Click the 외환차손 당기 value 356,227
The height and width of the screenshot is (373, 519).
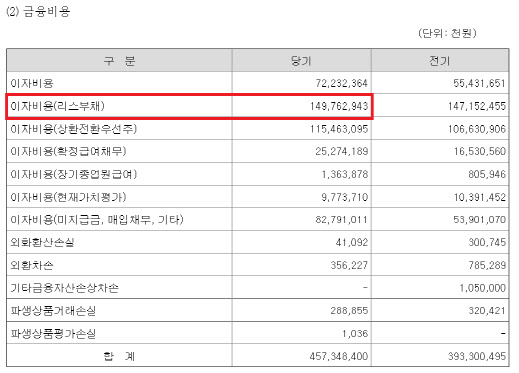[349, 265]
